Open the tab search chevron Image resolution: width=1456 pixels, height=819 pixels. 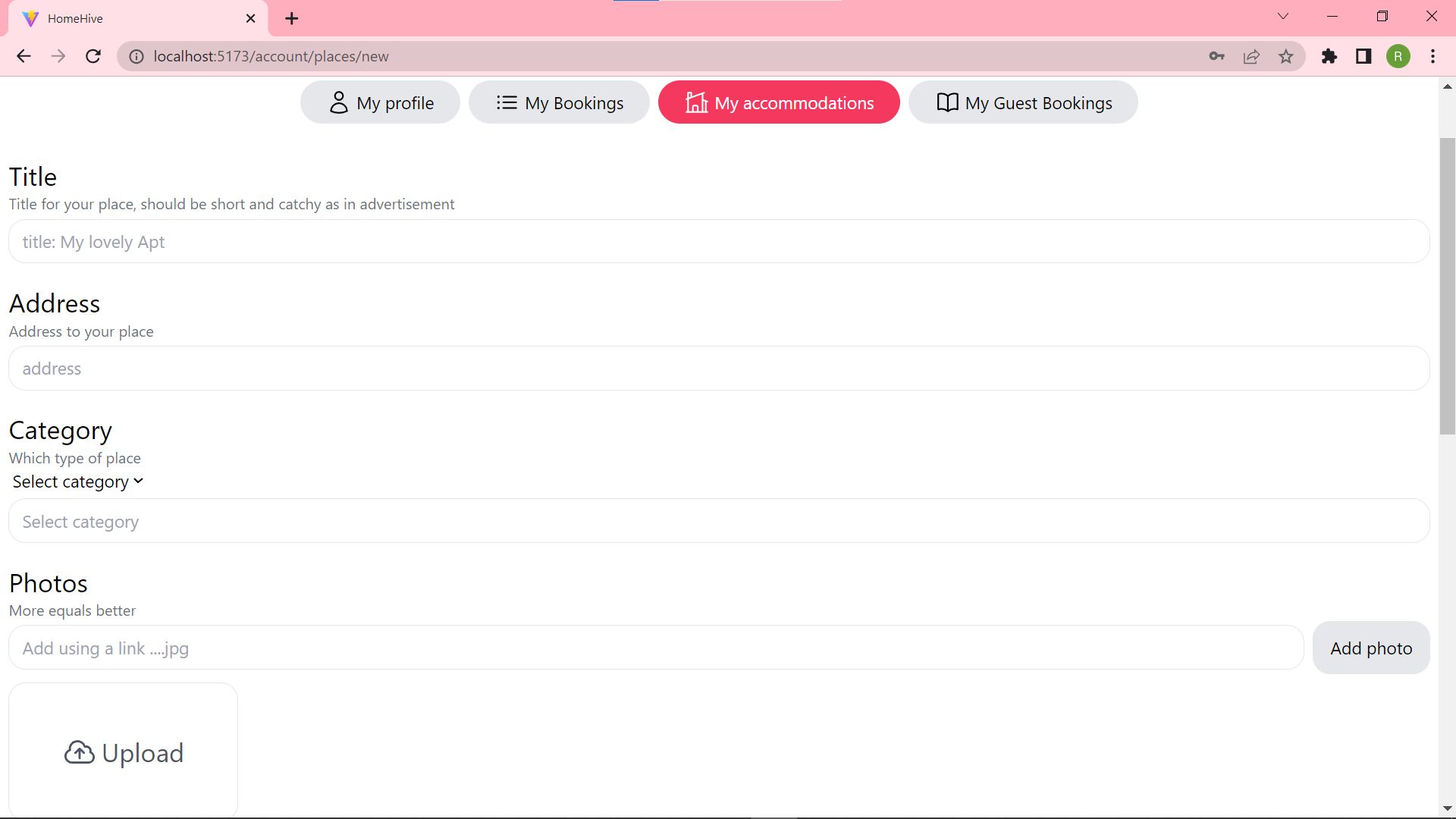tap(1283, 16)
